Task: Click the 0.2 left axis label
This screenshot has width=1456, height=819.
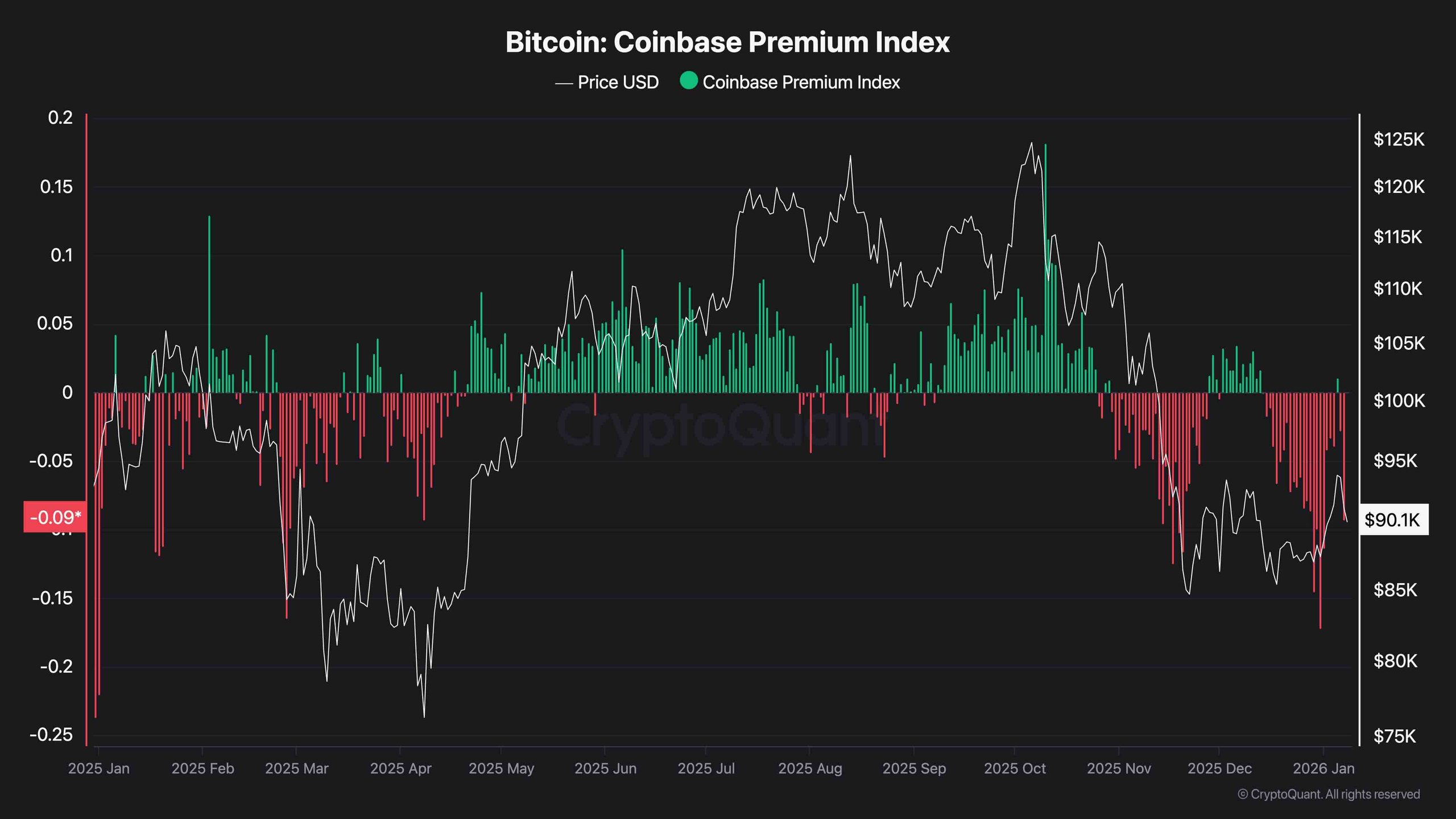Action: [60, 118]
